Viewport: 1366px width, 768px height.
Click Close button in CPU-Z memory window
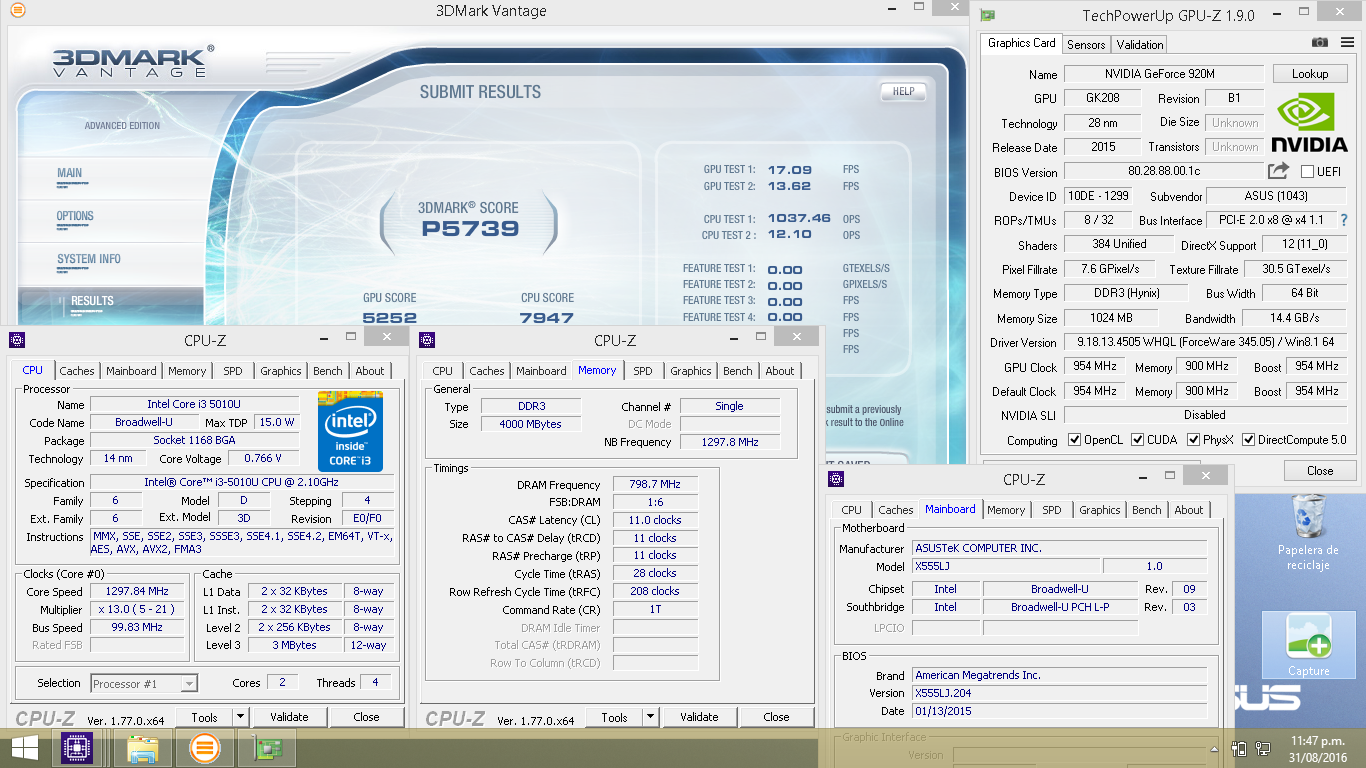click(x=776, y=717)
